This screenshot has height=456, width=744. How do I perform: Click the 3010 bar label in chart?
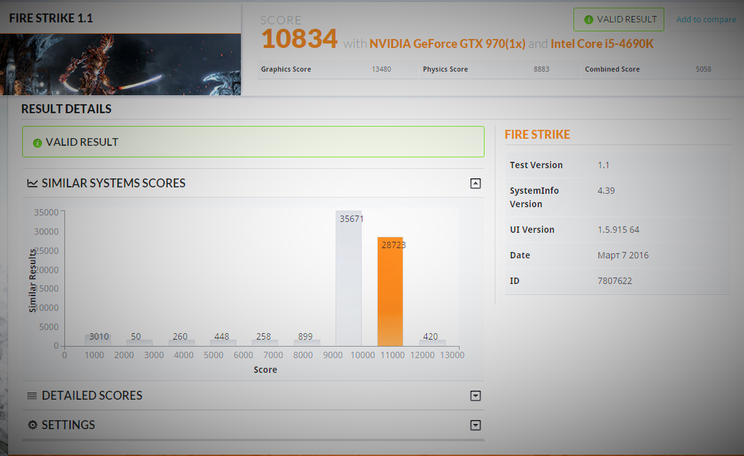point(99,336)
